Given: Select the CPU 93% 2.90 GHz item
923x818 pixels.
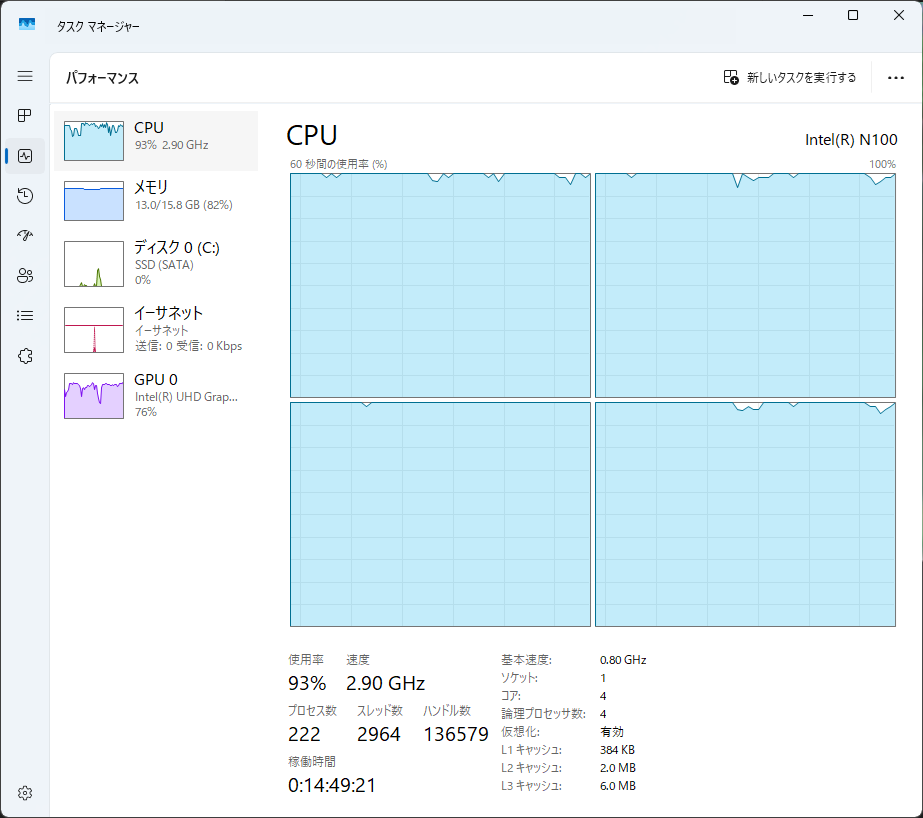Looking at the screenshot, I should click(156, 141).
